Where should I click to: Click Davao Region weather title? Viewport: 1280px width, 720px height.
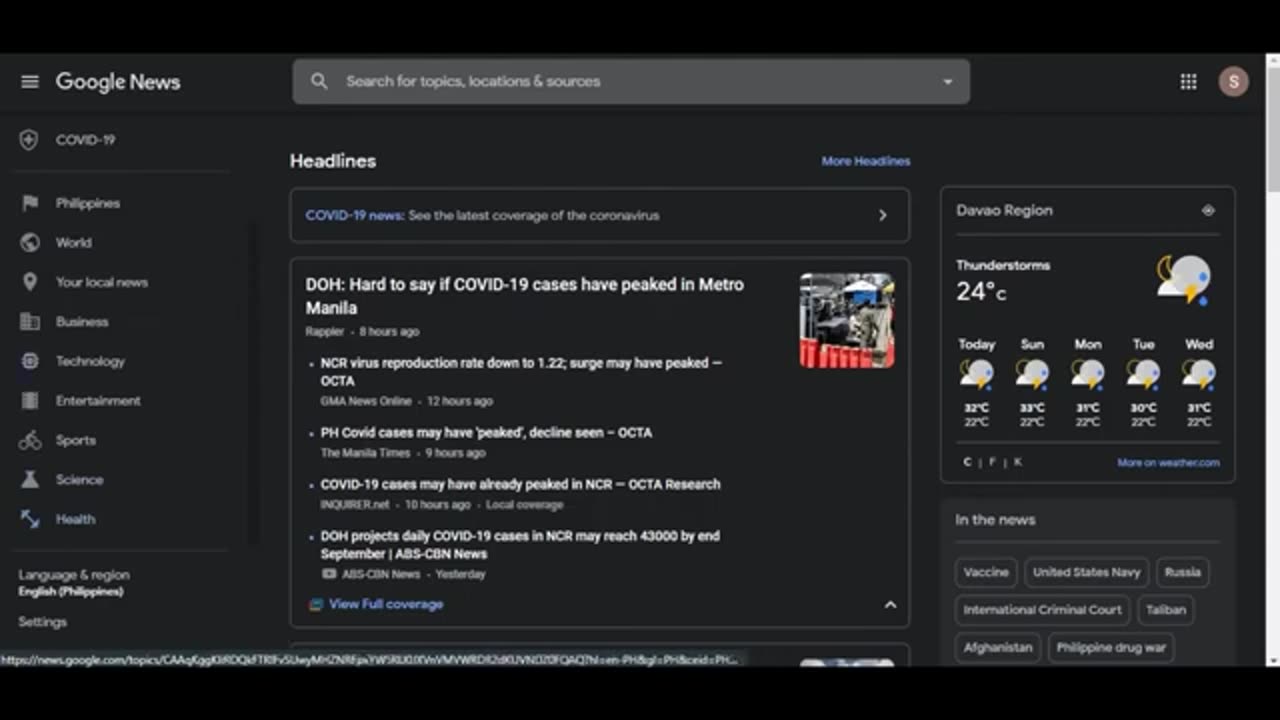1004,211
